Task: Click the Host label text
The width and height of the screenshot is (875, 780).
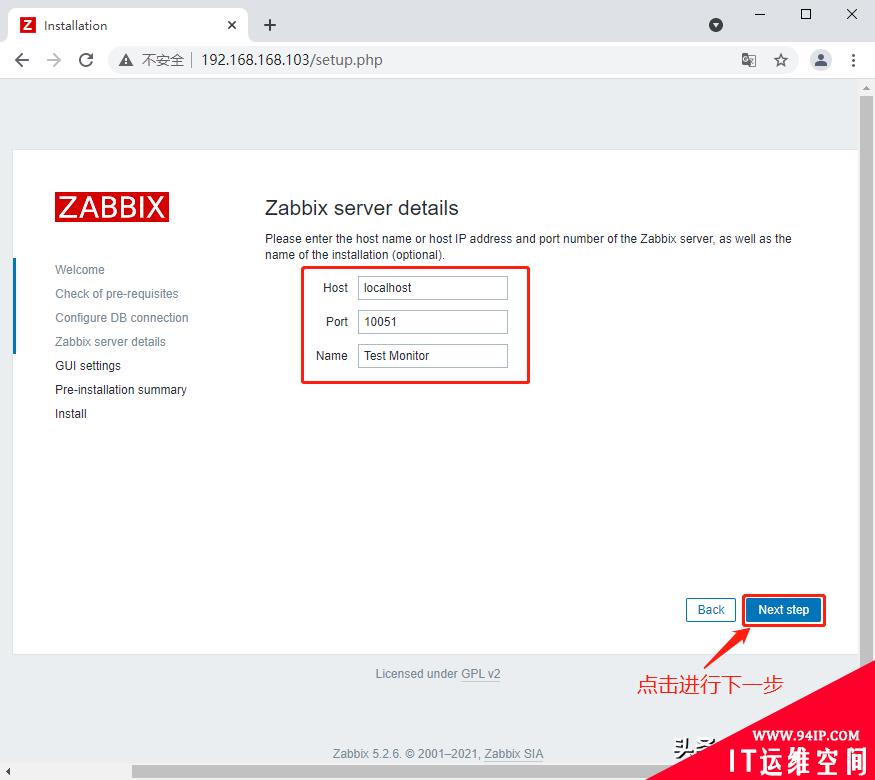Action: click(x=335, y=288)
